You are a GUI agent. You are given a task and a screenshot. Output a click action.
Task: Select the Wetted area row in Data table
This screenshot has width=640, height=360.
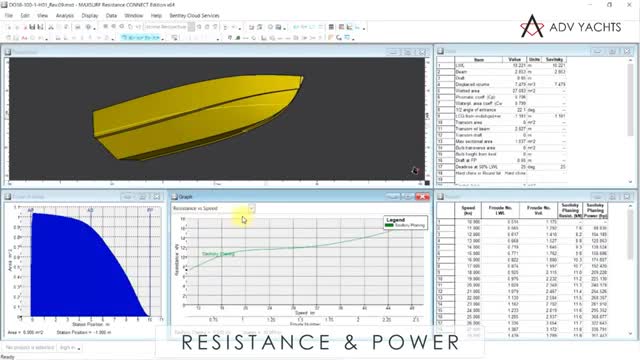click(x=502, y=91)
